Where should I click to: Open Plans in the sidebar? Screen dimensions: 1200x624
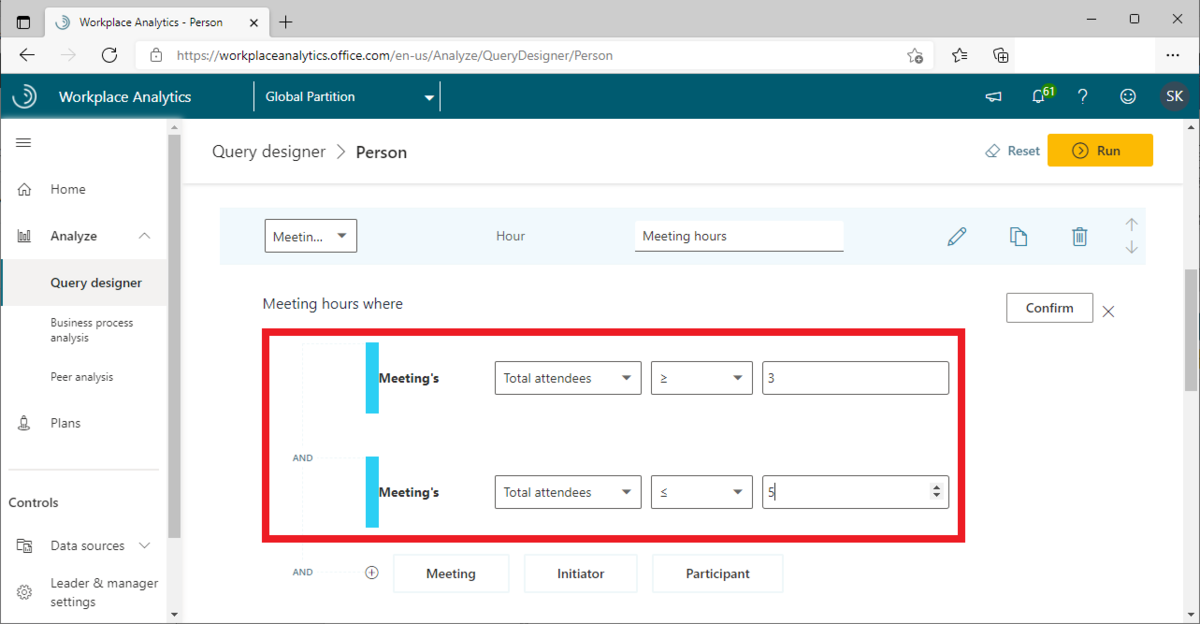66,423
